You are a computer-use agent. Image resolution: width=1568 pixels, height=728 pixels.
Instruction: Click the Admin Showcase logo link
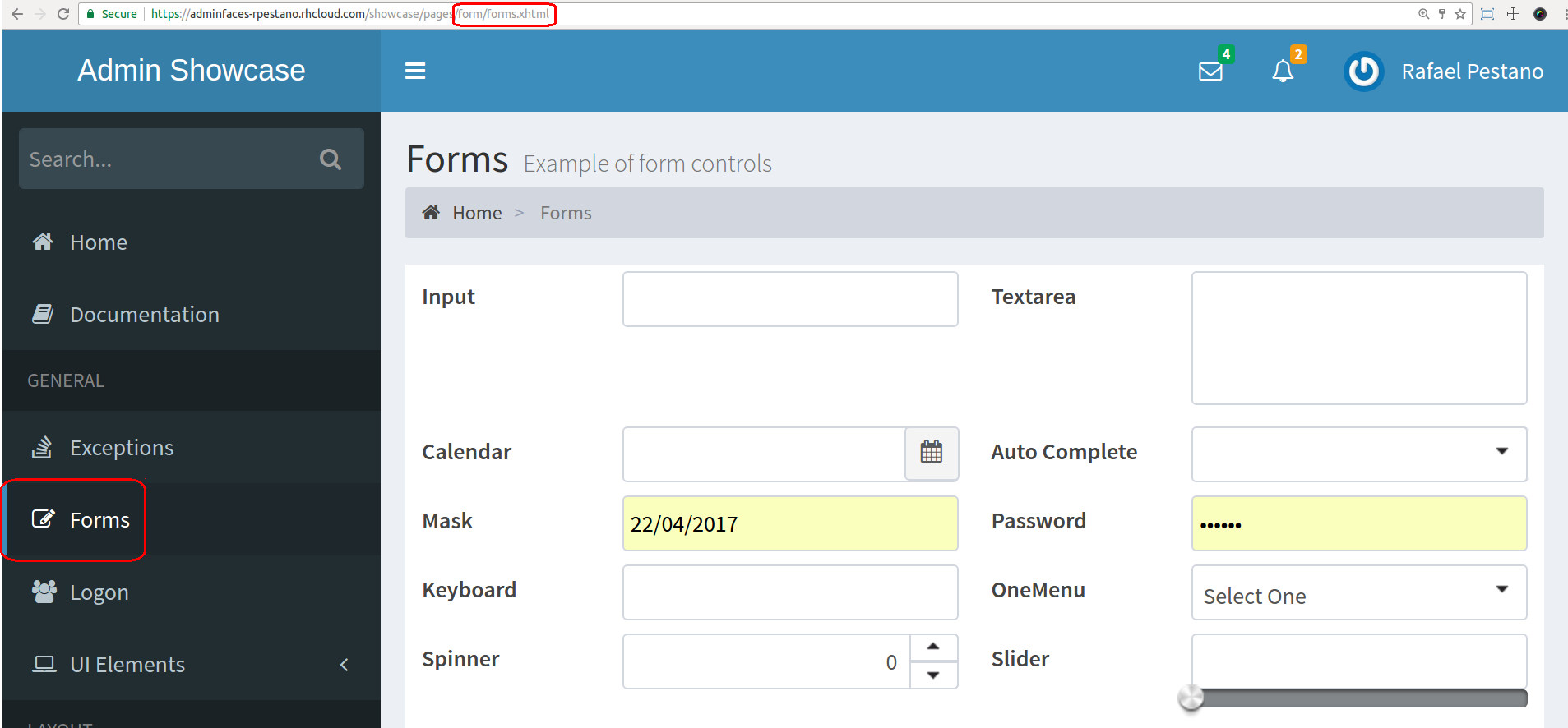[x=192, y=71]
